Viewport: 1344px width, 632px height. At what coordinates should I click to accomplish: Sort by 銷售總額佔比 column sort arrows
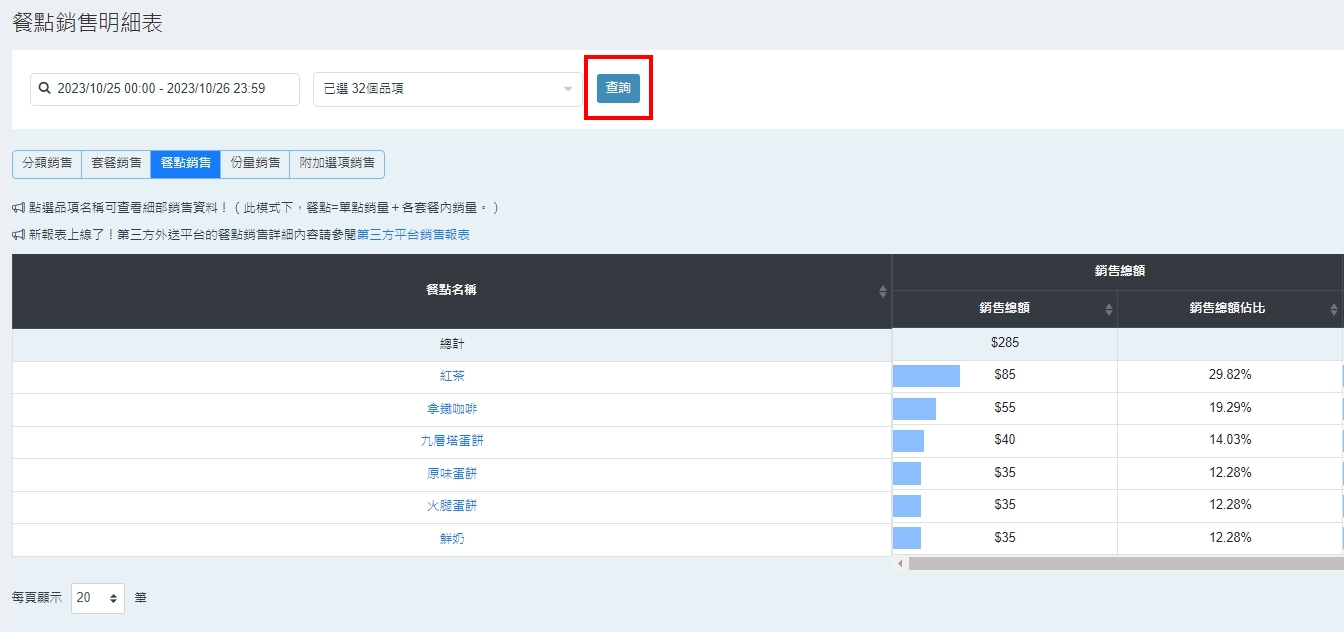(1333, 309)
